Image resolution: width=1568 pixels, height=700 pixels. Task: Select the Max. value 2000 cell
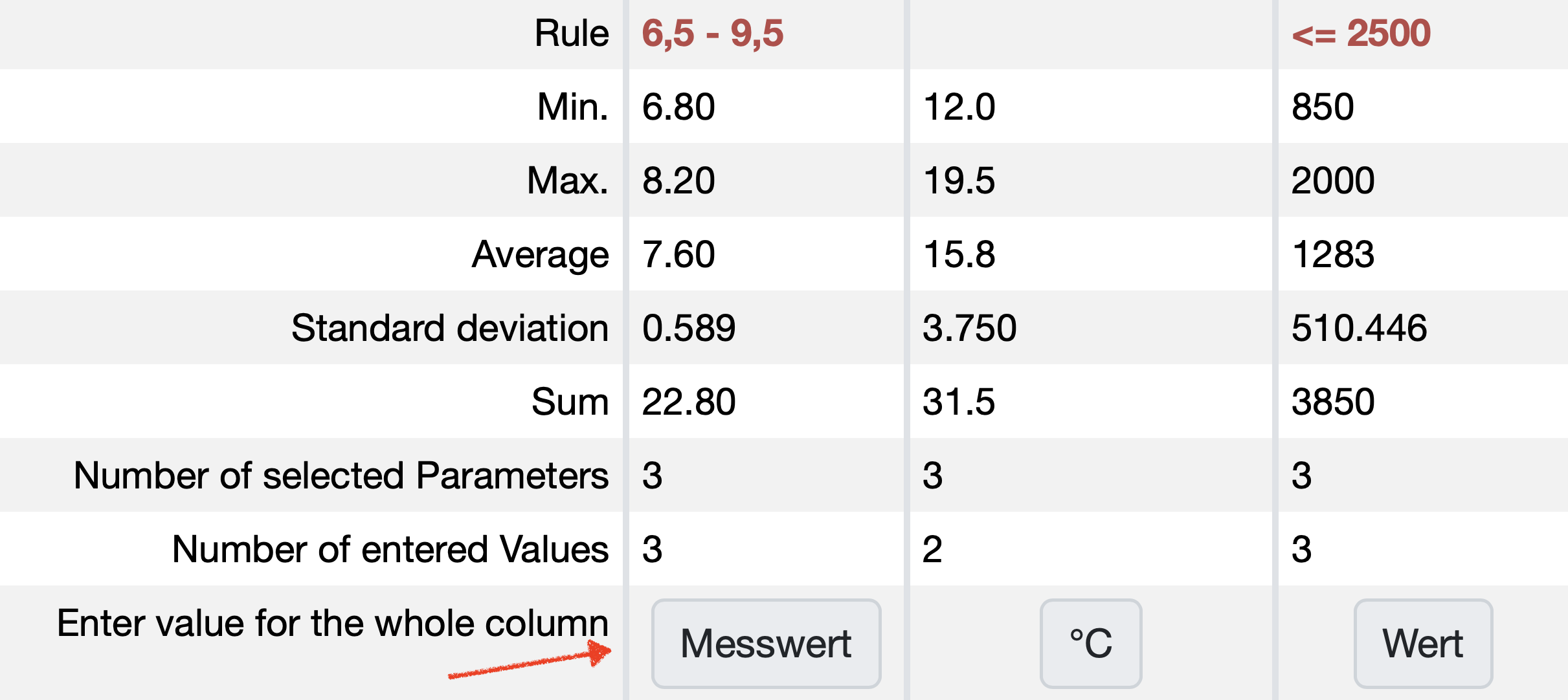pos(1332,180)
